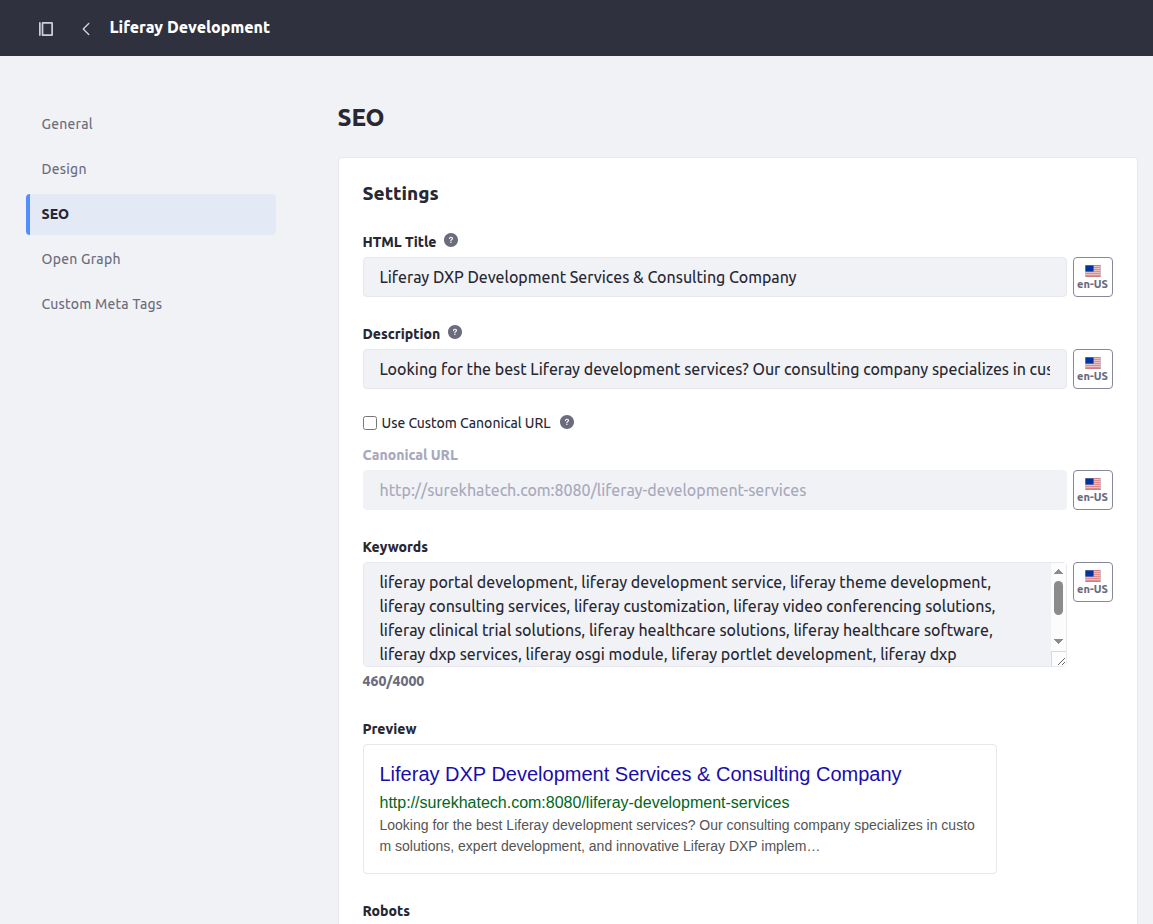
Task: Open the General settings section
Action: coord(67,123)
